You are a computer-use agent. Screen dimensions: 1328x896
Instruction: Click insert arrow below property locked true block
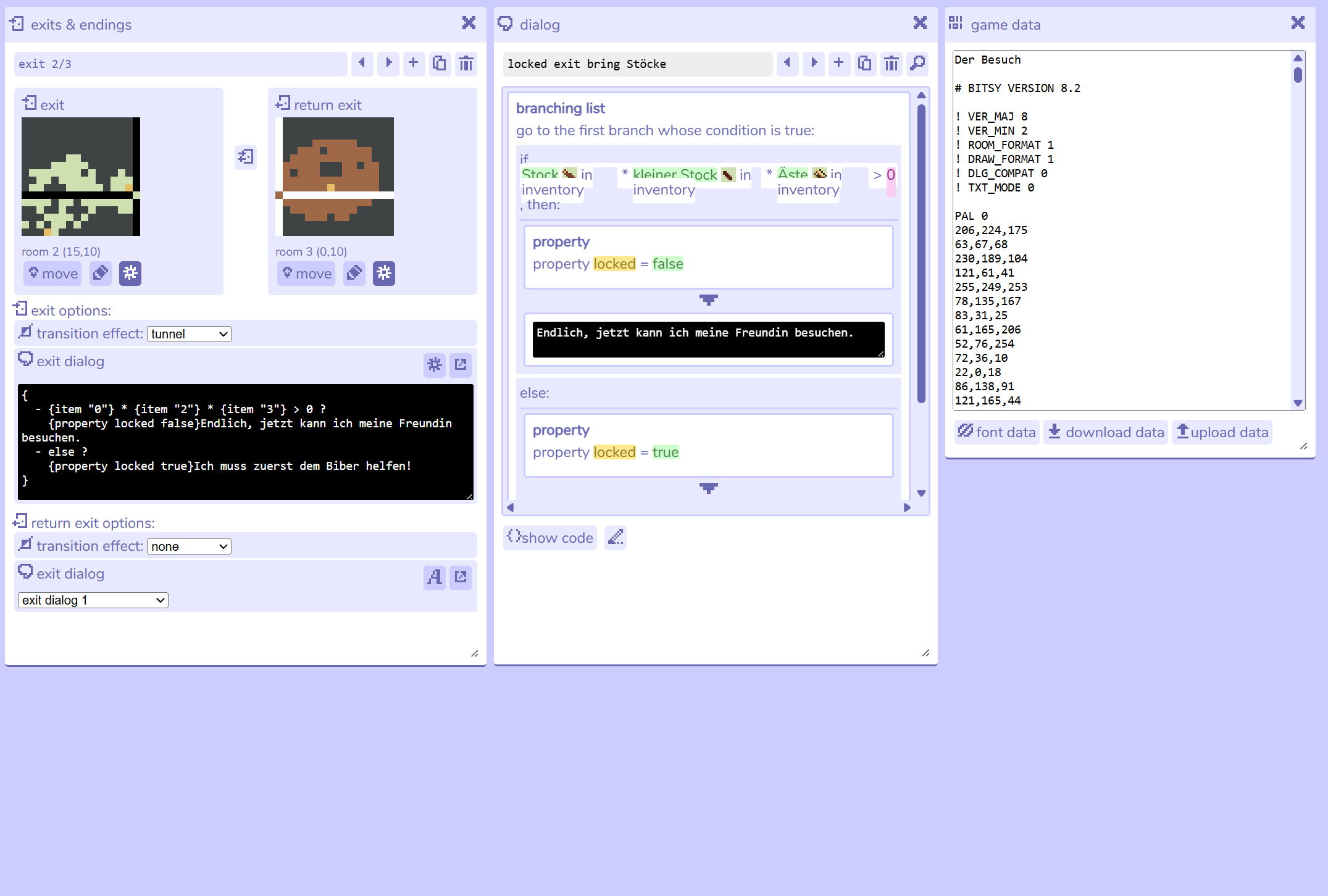pyautogui.click(x=709, y=488)
